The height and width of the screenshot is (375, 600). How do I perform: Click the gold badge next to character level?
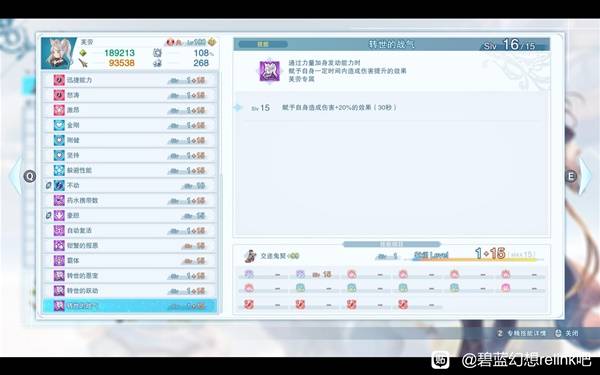(x=212, y=42)
